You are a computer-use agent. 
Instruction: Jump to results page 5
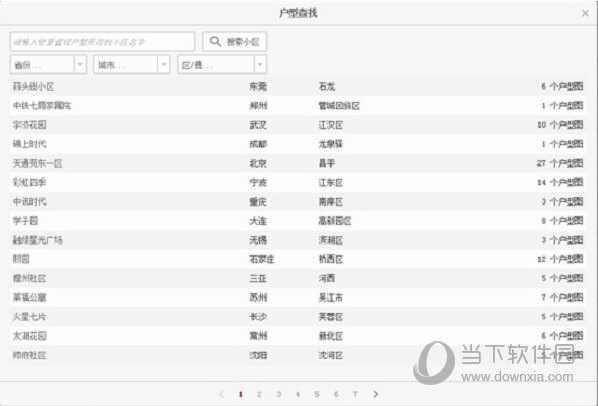click(x=317, y=394)
